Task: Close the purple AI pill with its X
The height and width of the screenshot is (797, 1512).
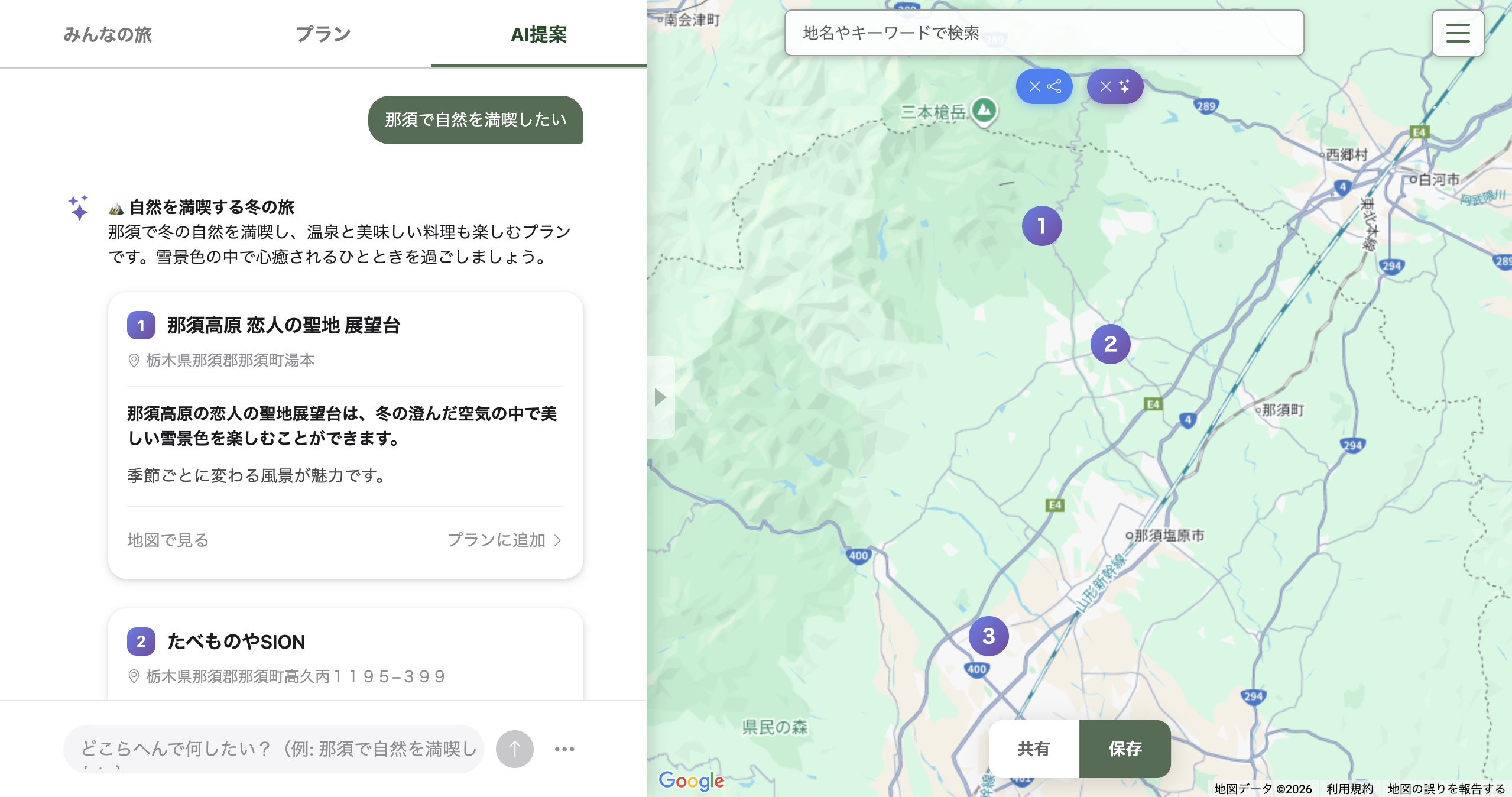Action: coord(1104,86)
